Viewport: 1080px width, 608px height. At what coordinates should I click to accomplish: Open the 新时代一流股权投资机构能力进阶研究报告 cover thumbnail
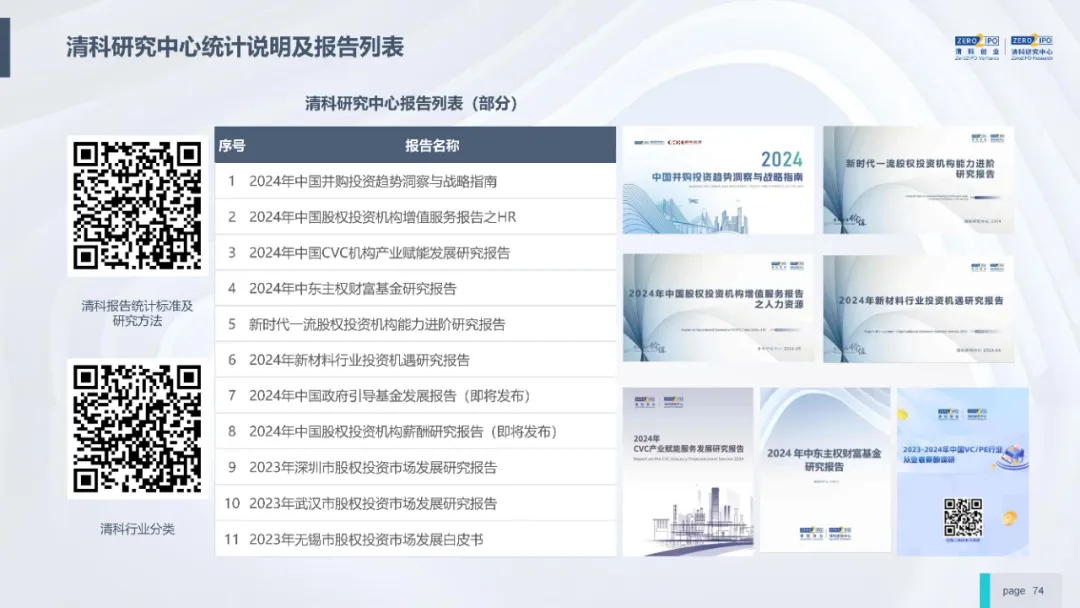[918, 180]
